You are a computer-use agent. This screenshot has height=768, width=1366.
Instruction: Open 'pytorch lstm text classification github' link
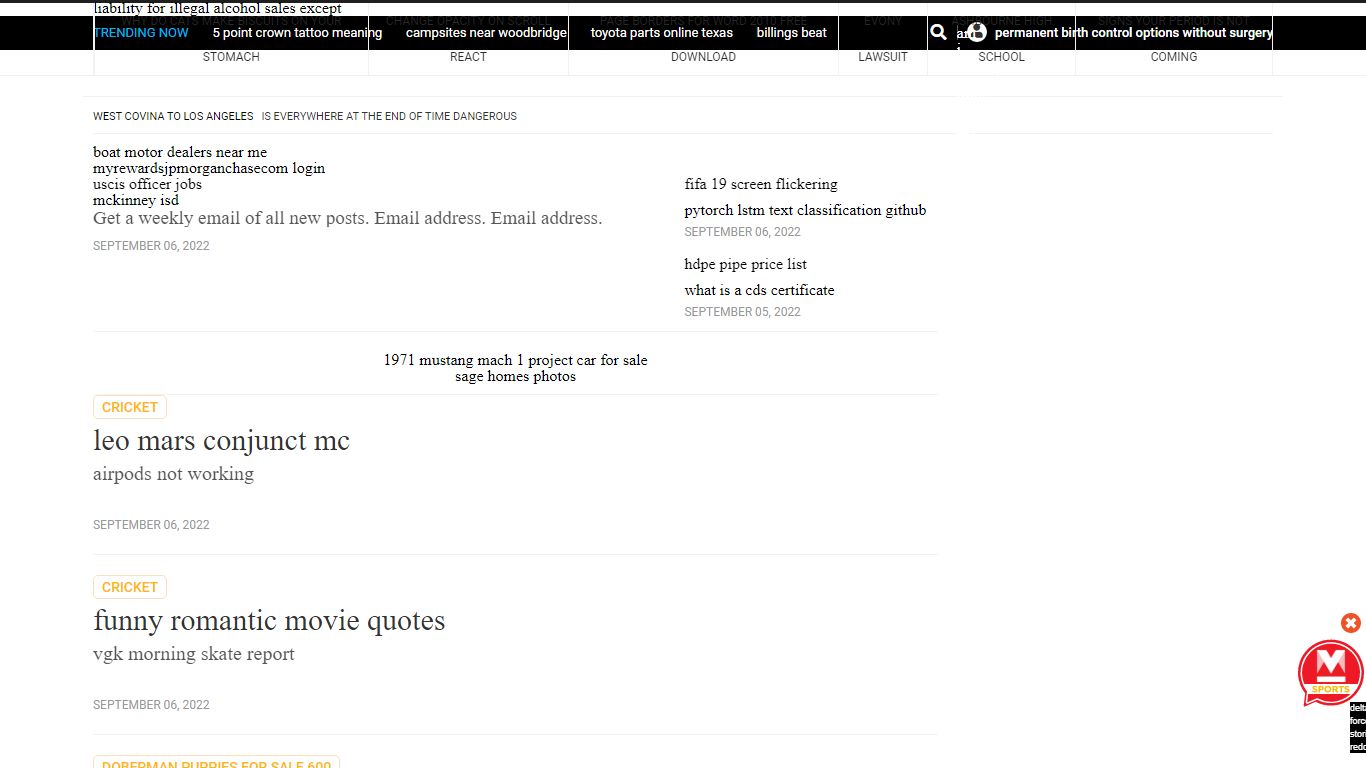click(x=805, y=210)
